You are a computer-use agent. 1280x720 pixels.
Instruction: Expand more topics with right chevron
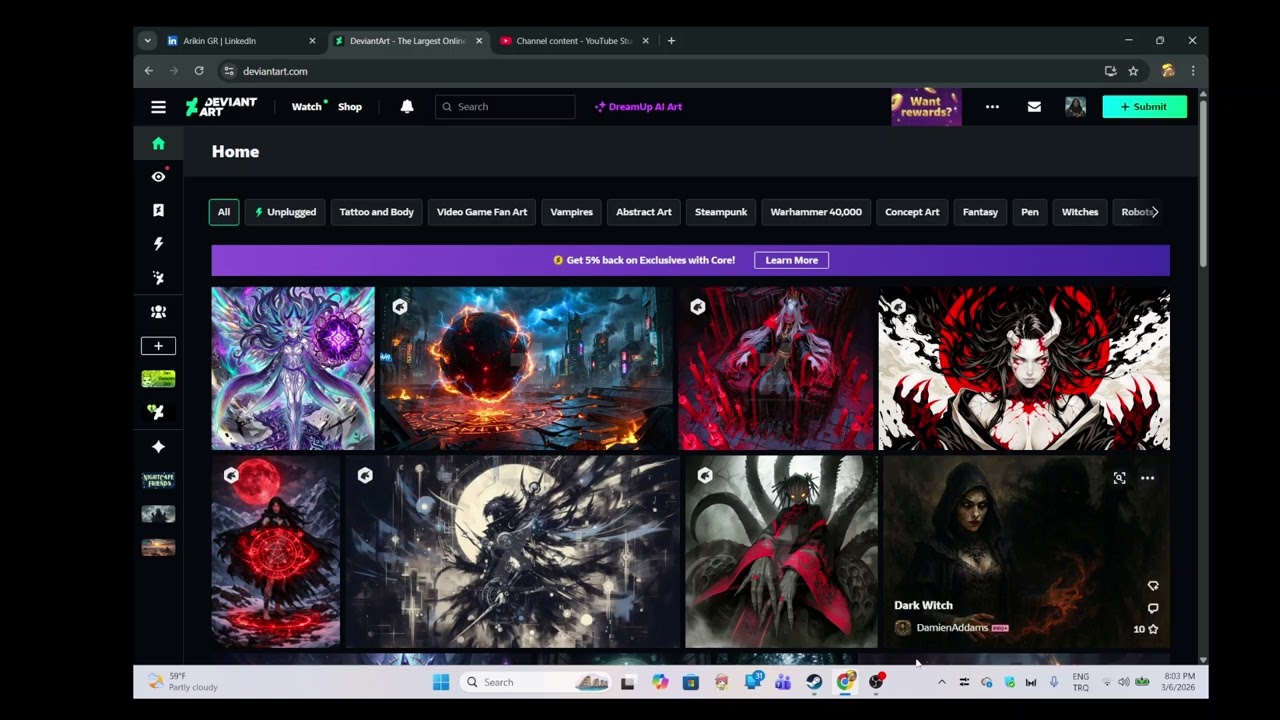coord(1155,212)
